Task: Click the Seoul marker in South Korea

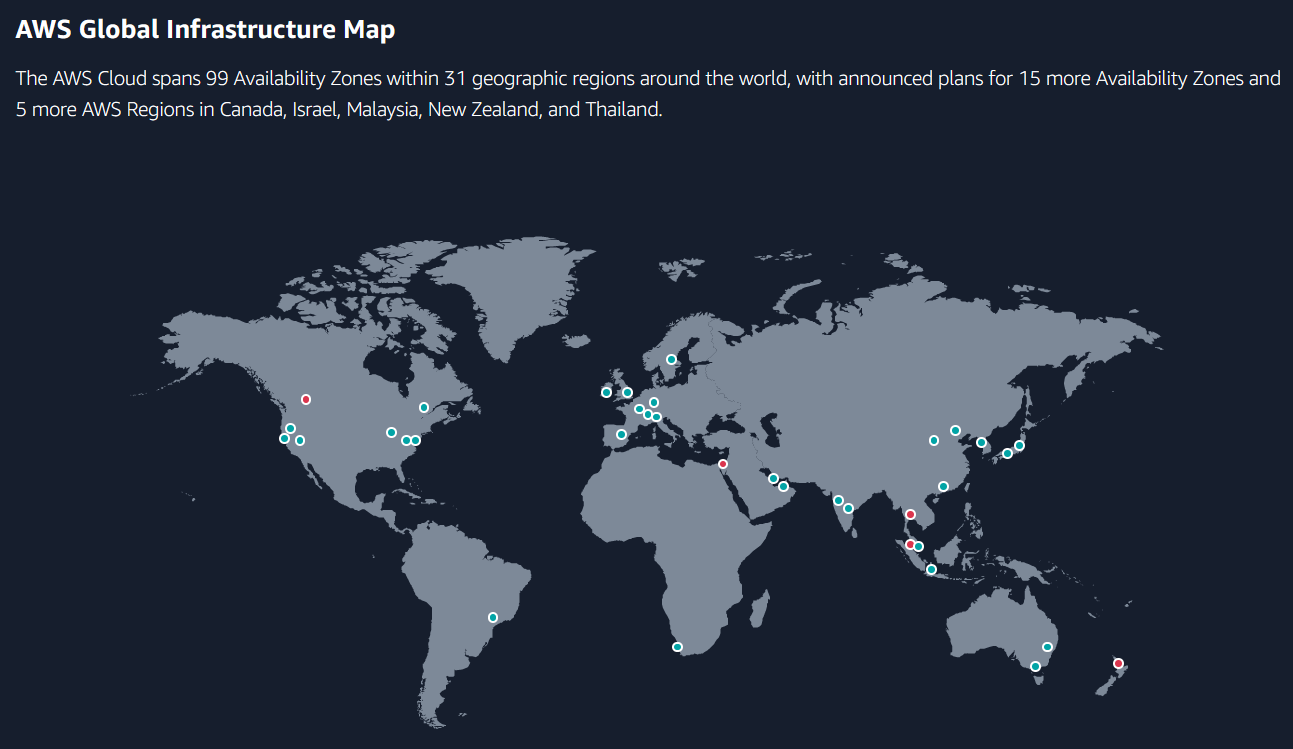Action: [981, 442]
